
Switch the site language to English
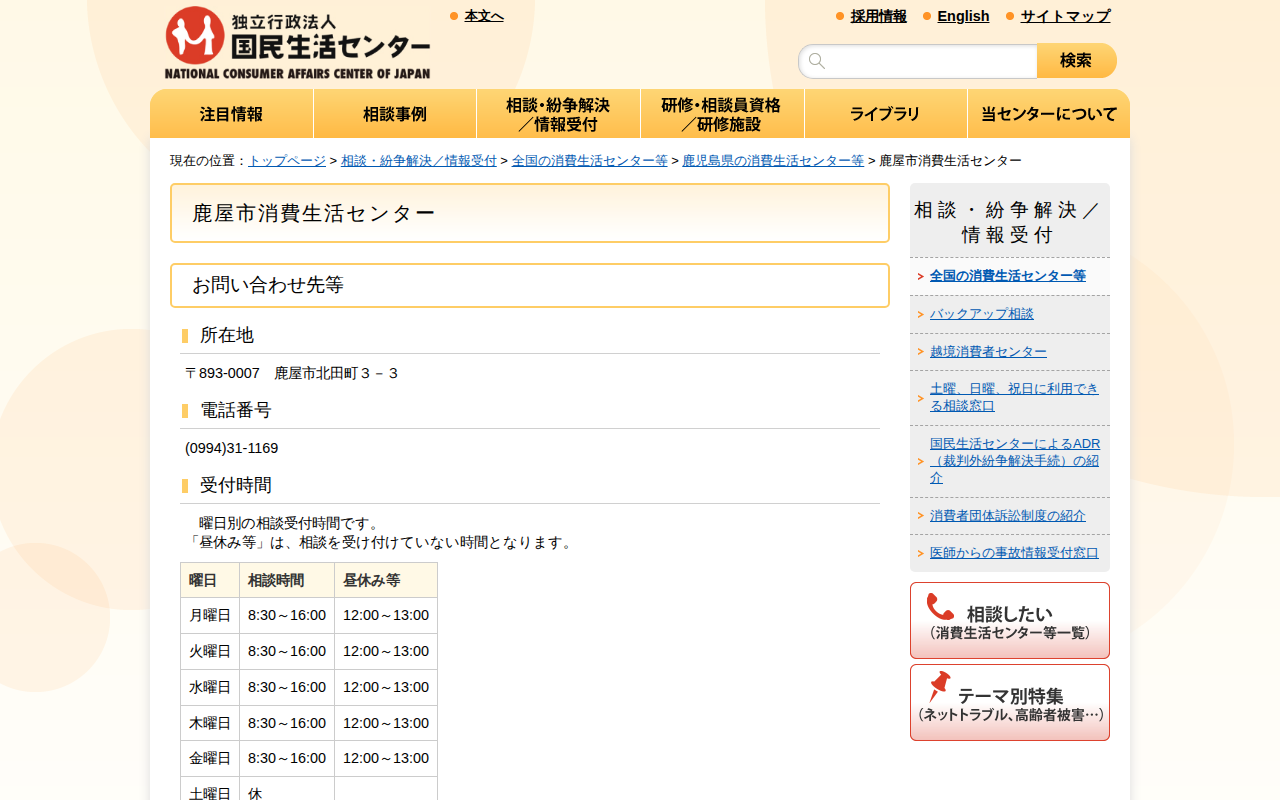click(x=963, y=16)
